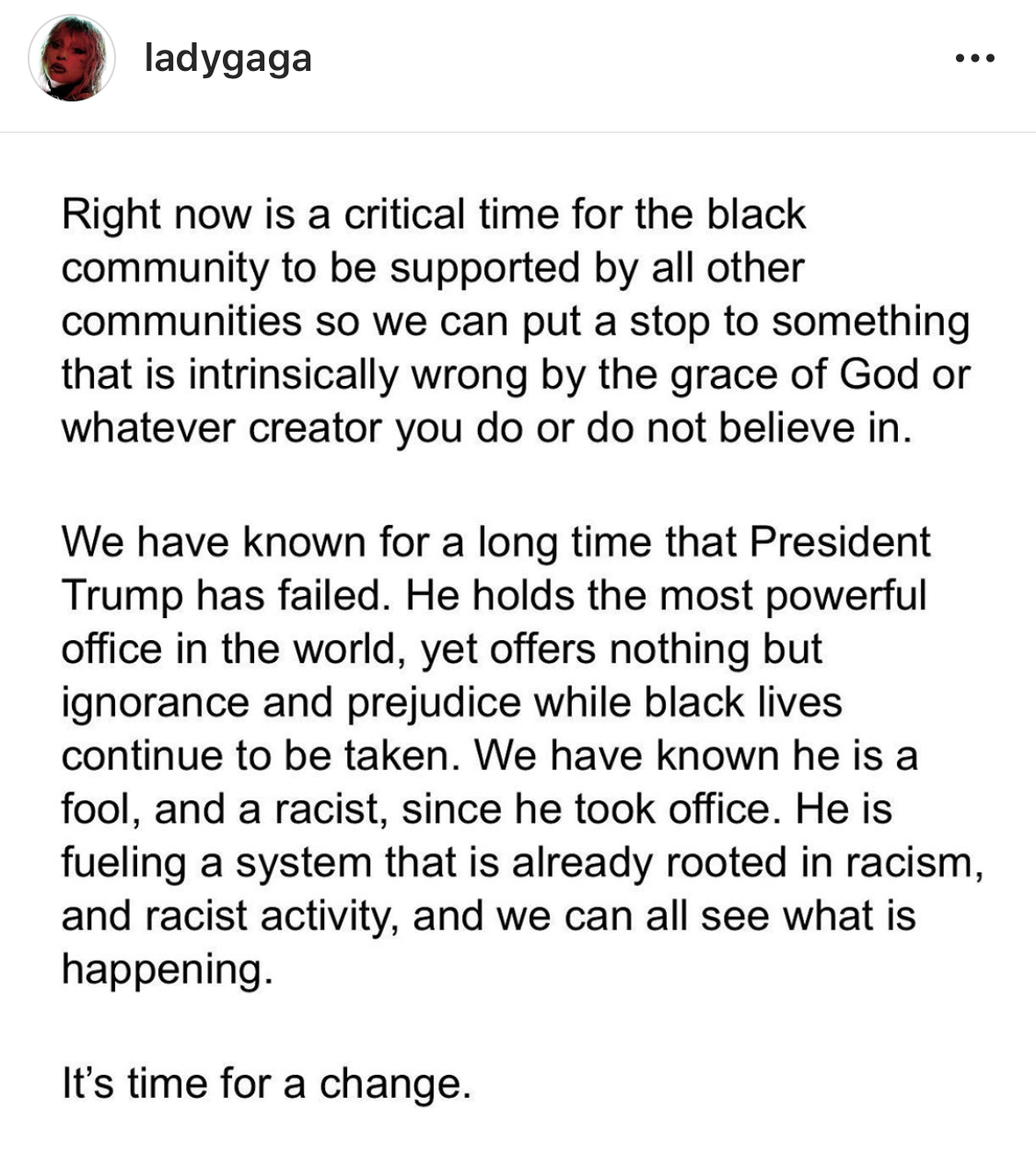
Task: Tap the ladygaga username
Action: (228, 58)
